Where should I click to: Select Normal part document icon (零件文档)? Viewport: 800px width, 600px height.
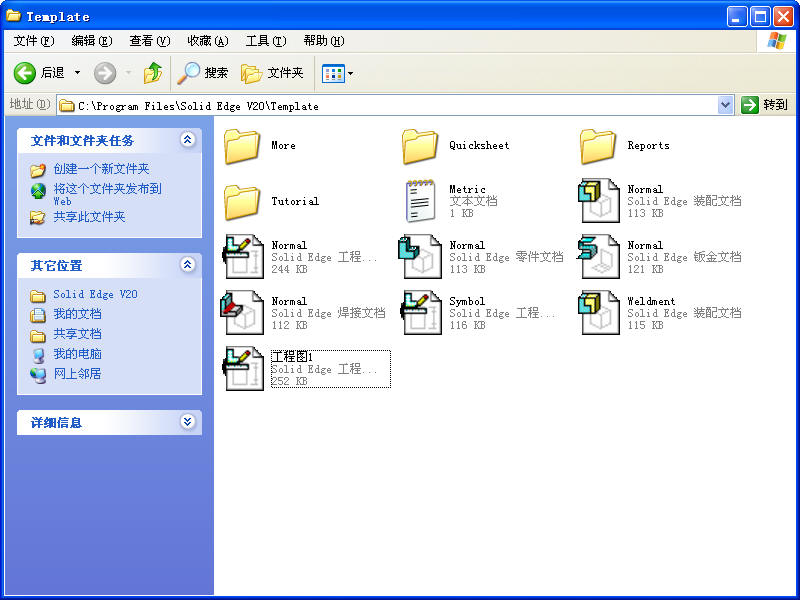coord(420,257)
